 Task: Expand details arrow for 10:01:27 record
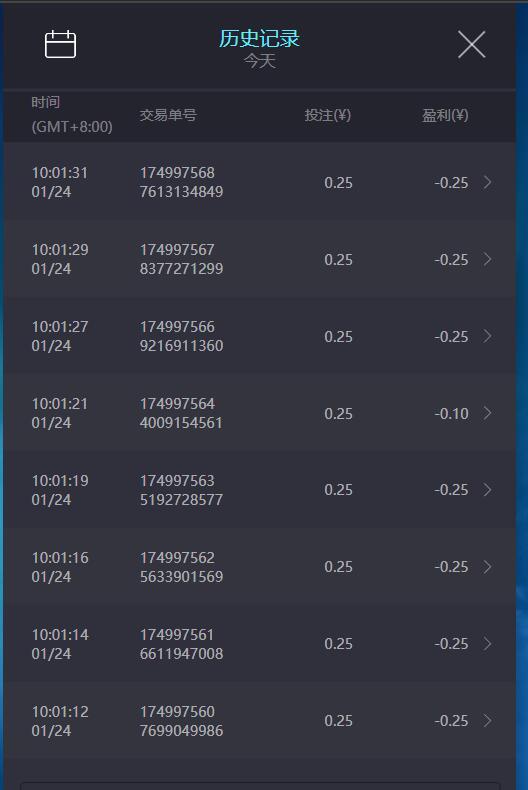click(x=487, y=336)
